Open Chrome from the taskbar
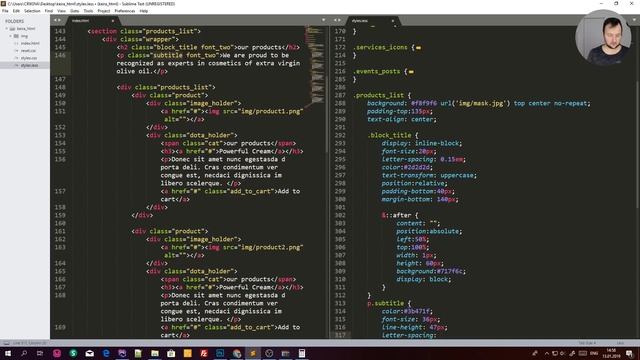Image resolution: width=640 pixels, height=360 pixels. point(236,353)
